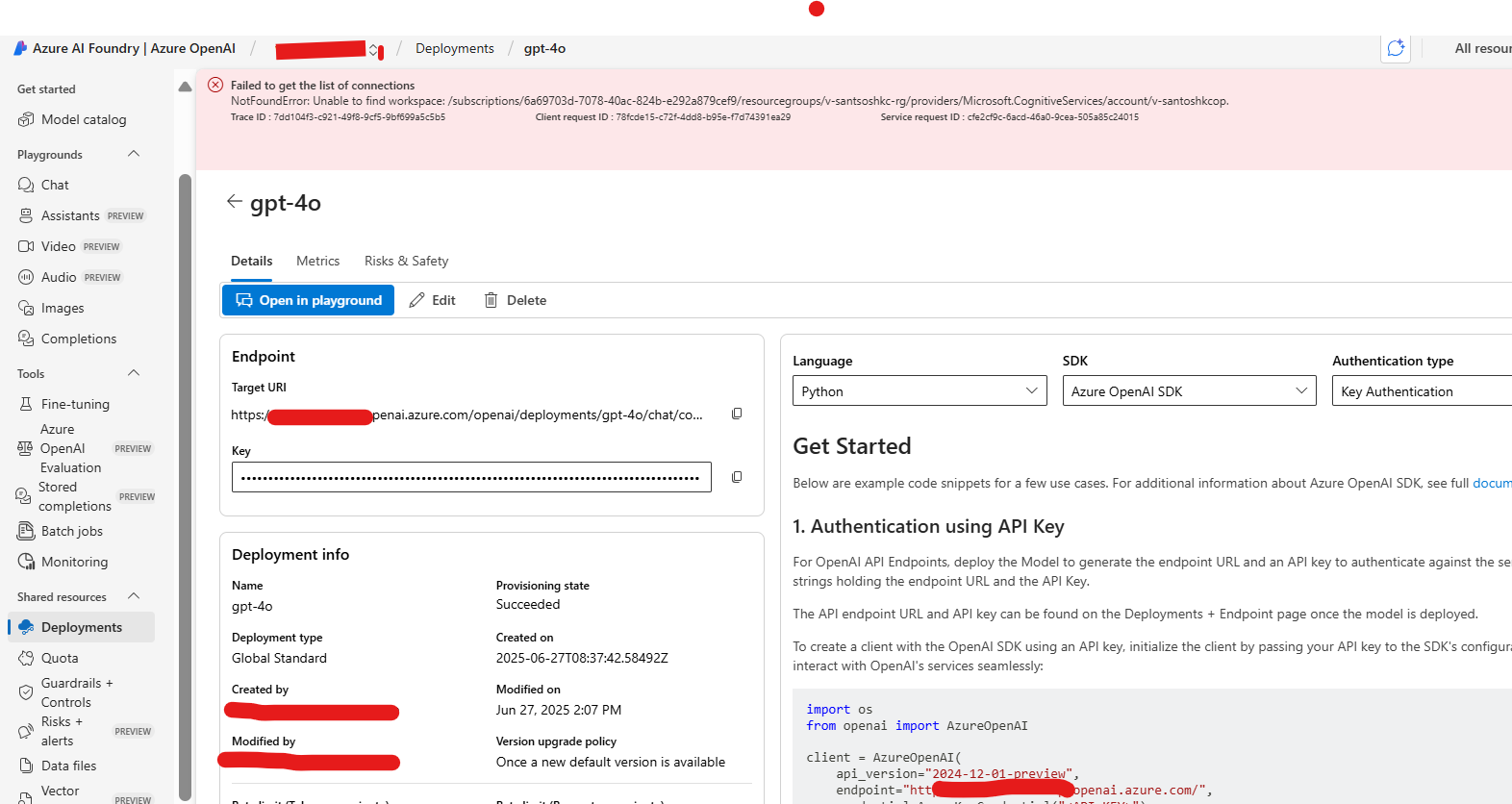1512x804 pixels.
Task: Click Deployments in the breadcrumb
Action: click(455, 48)
